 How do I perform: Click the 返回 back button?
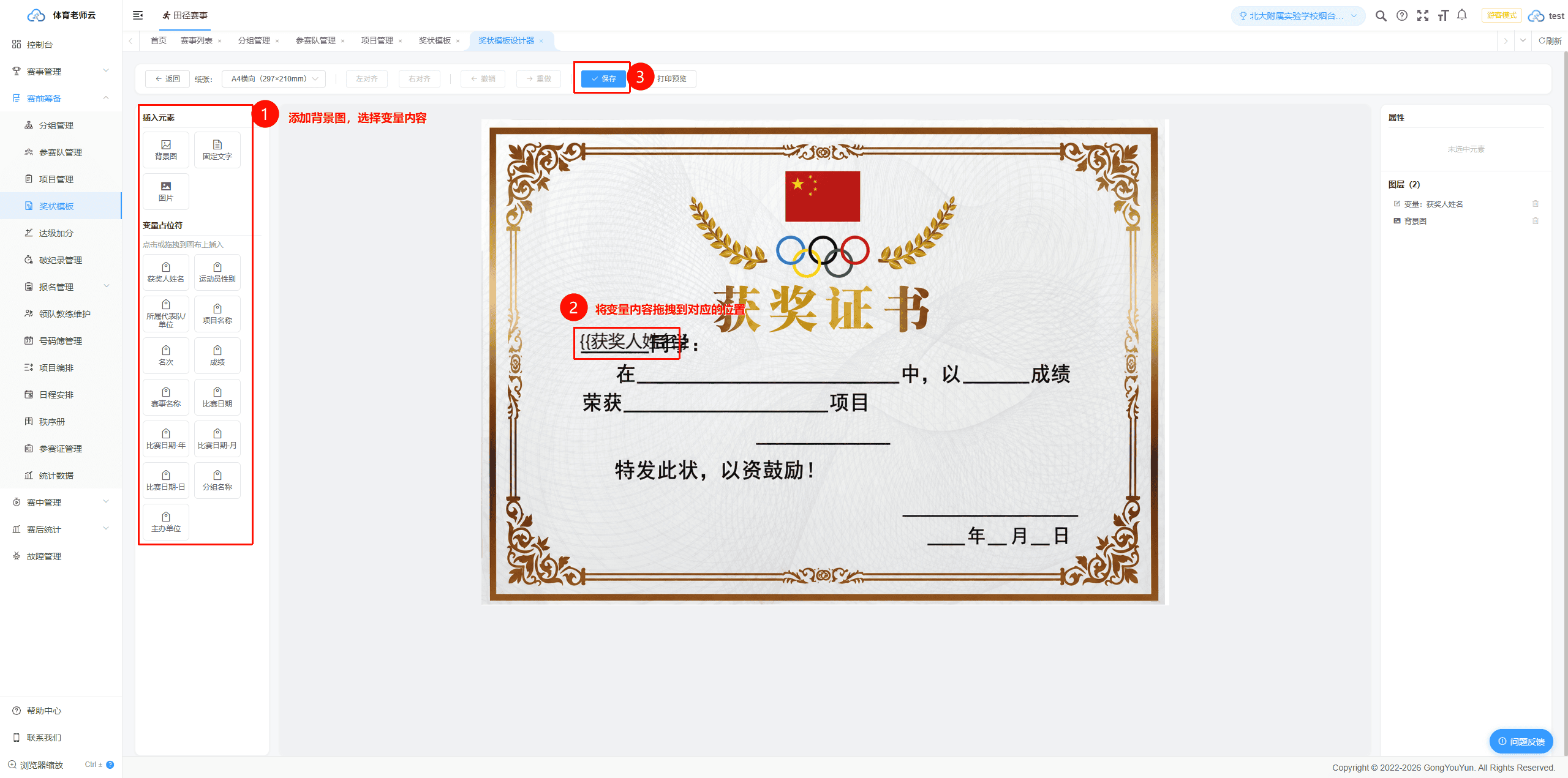[168, 79]
